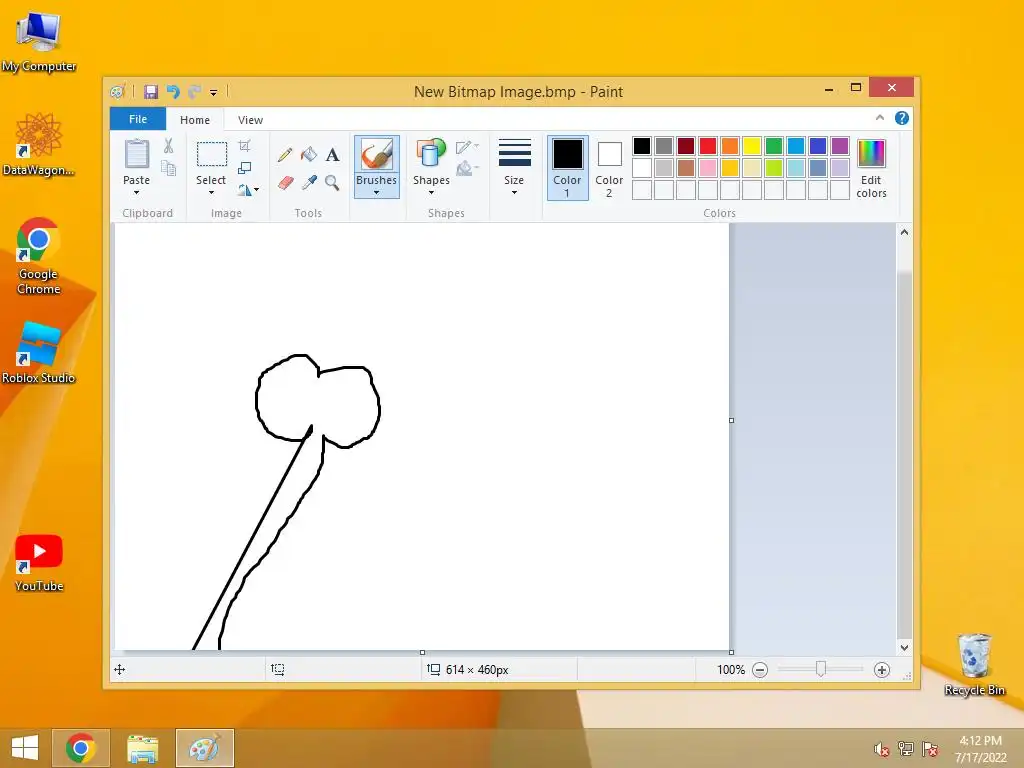The width and height of the screenshot is (1024, 768).
Task: Pick the pink (rose) color swatch
Action: click(x=708, y=168)
